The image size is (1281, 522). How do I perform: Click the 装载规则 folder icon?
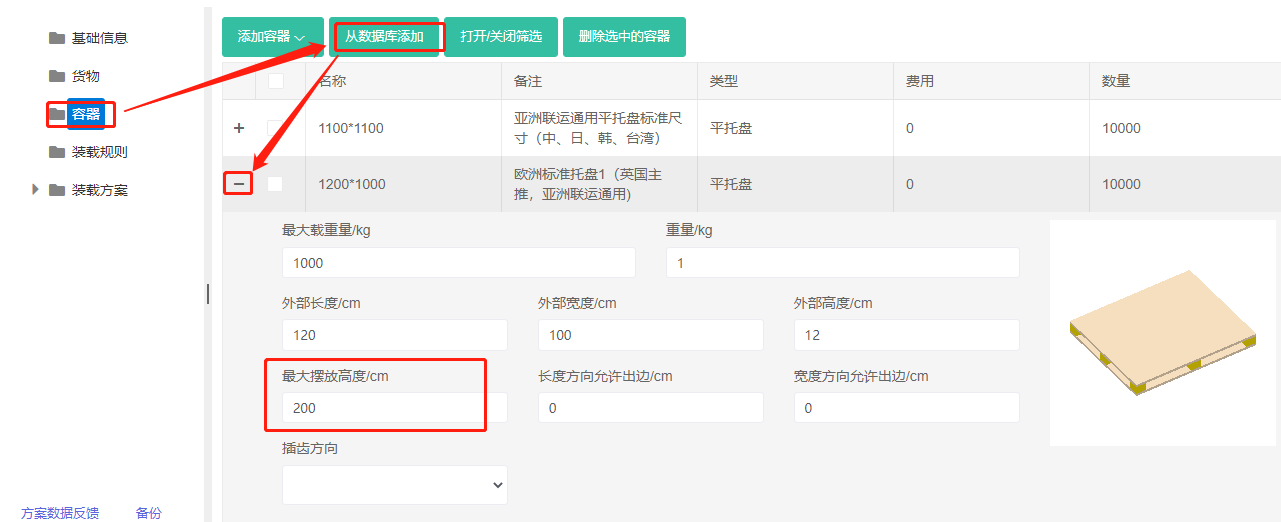[x=57, y=152]
